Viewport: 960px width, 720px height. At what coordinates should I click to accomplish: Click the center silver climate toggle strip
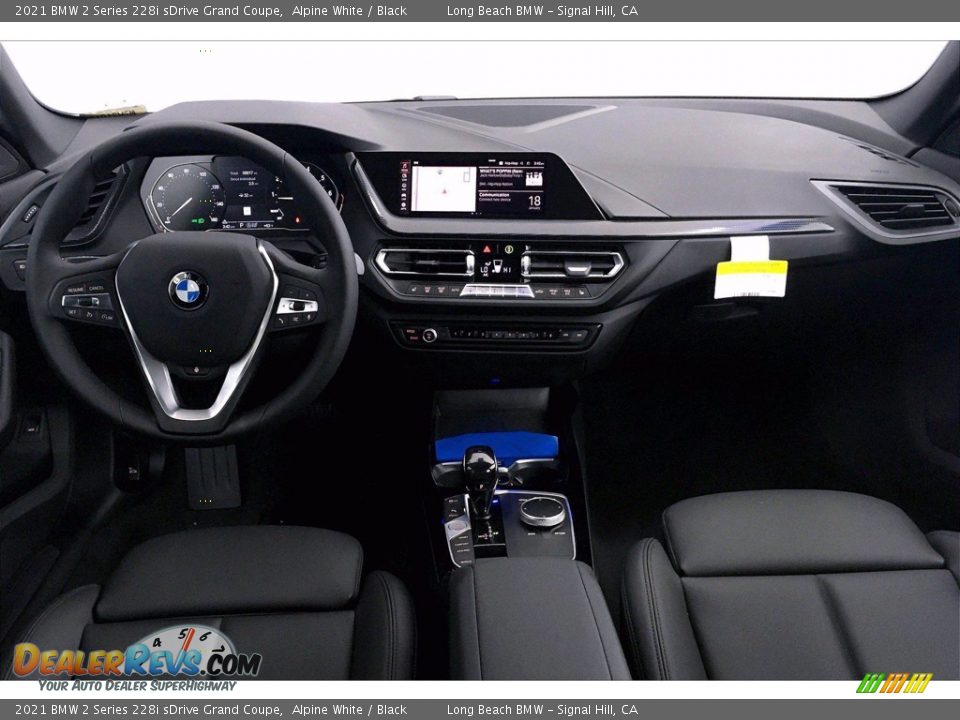496,291
